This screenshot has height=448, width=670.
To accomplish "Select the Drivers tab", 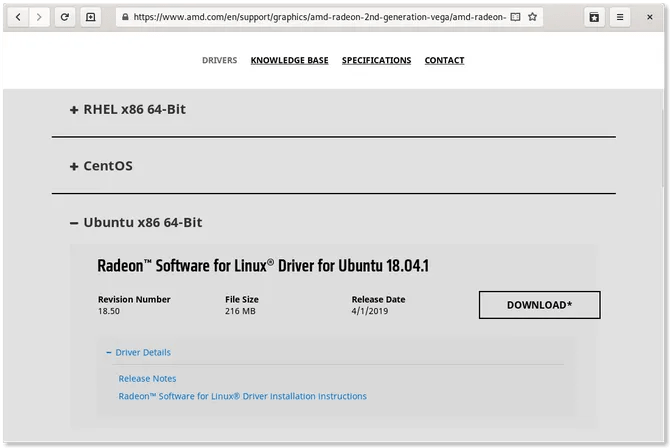I will pos(220,60).
